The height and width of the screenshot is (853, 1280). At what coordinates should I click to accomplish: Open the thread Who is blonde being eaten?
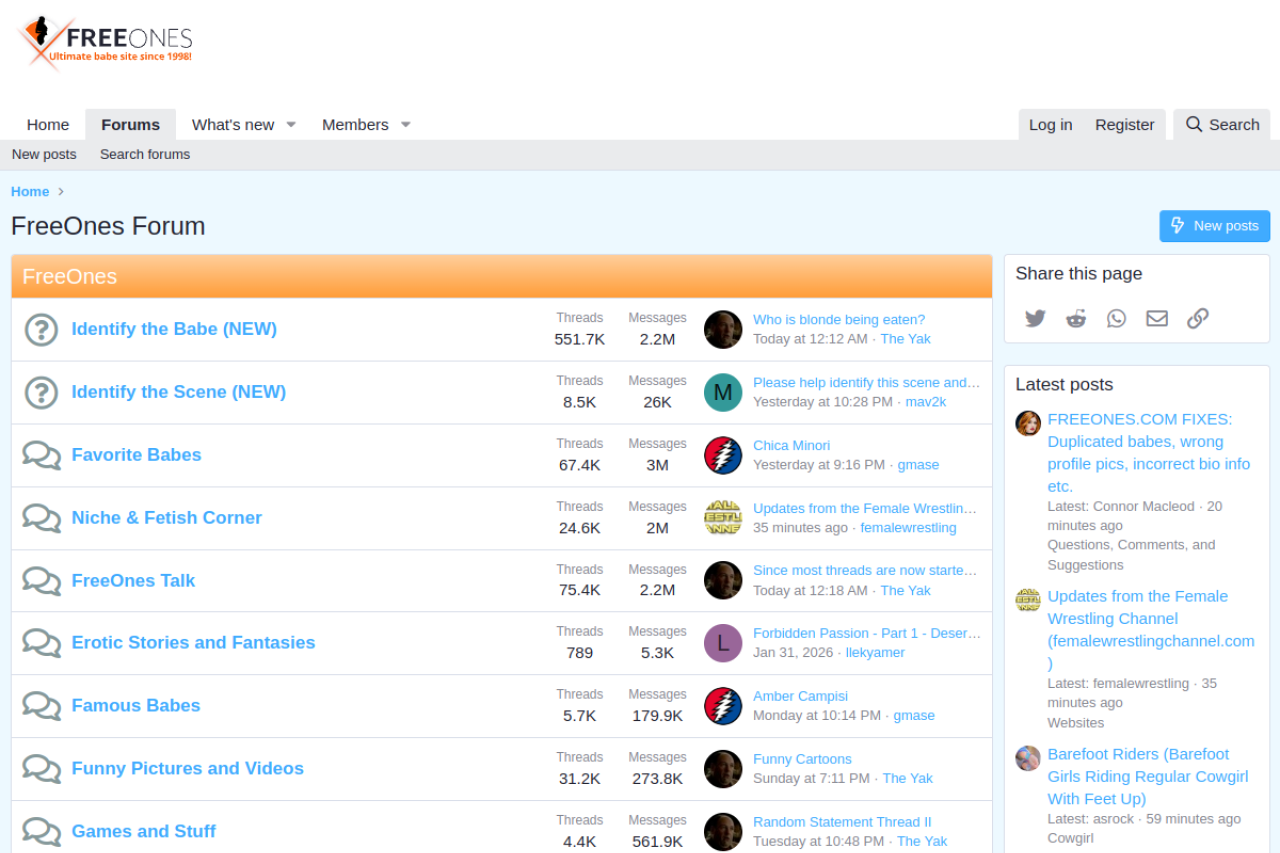pos(838,319)
